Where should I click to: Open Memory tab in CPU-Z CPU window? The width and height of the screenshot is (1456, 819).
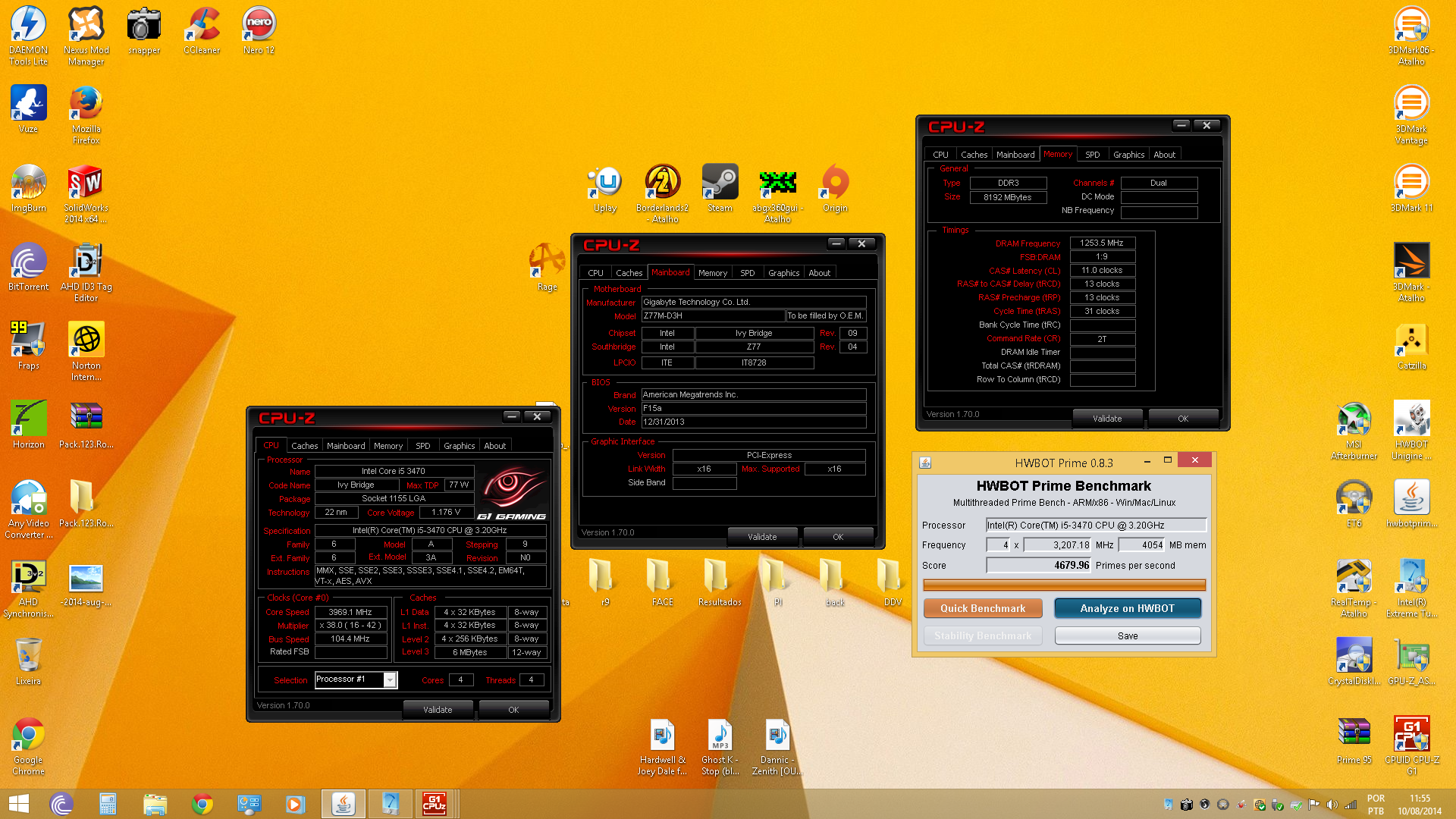click(388, 446)
